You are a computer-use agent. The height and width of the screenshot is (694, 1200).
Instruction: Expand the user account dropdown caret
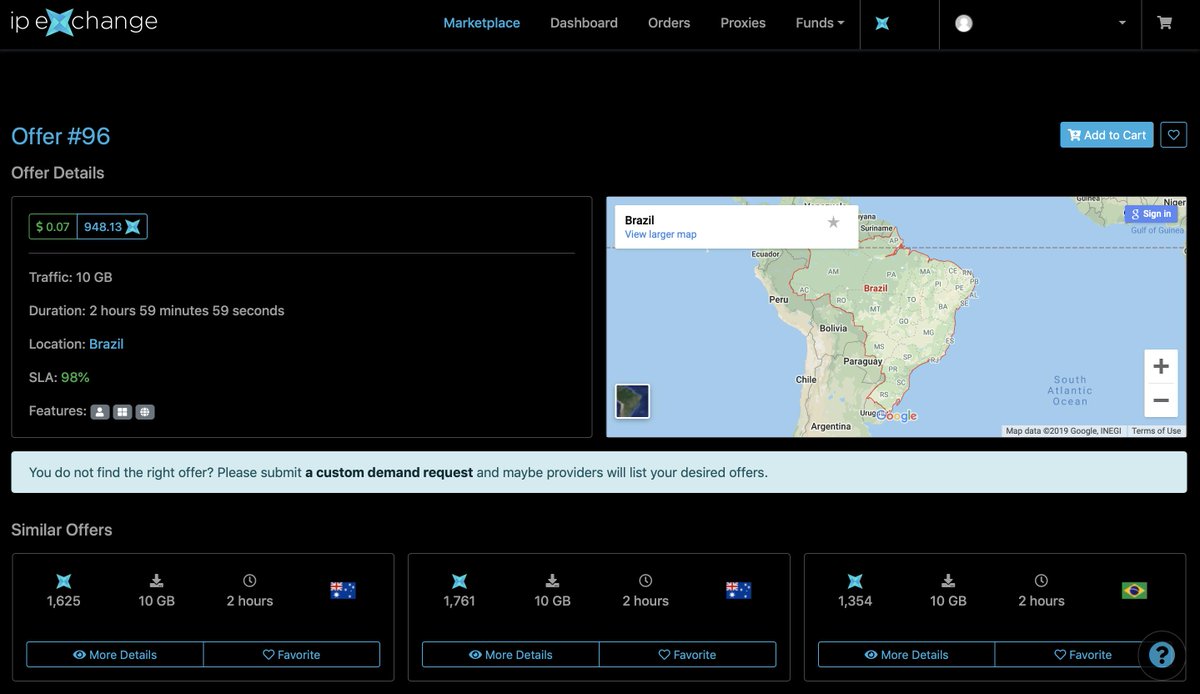(1122, 23)
